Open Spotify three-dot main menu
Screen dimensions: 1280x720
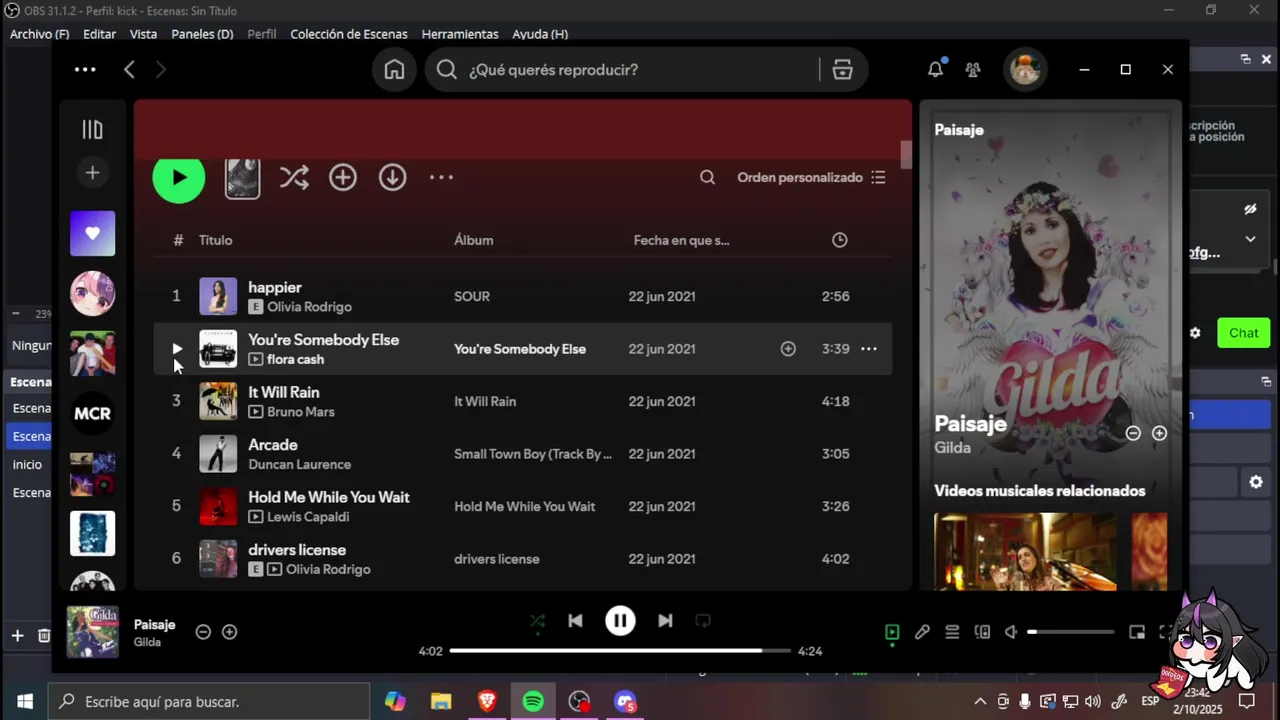click(85, 69)
